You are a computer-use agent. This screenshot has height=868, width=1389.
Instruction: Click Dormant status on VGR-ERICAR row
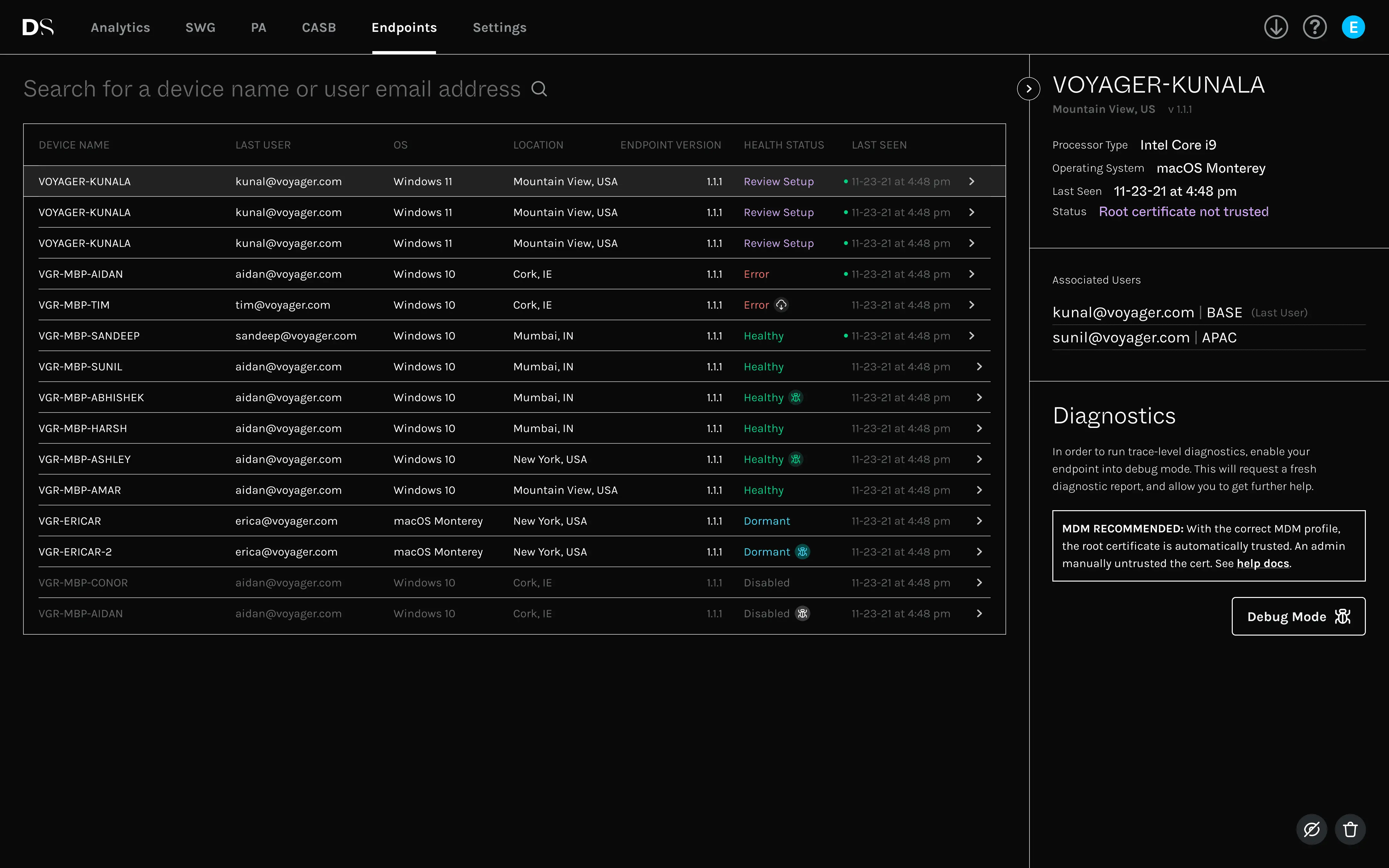click(767, 521)
